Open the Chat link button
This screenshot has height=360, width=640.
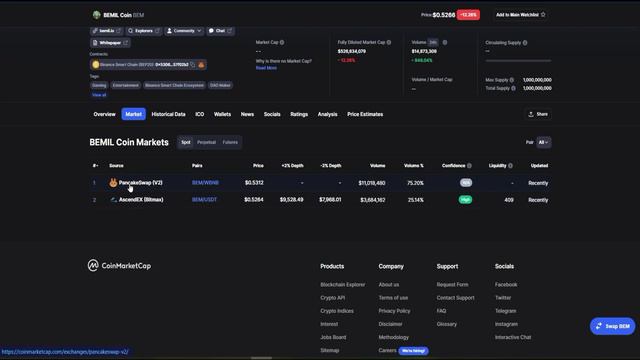[220, 31]
